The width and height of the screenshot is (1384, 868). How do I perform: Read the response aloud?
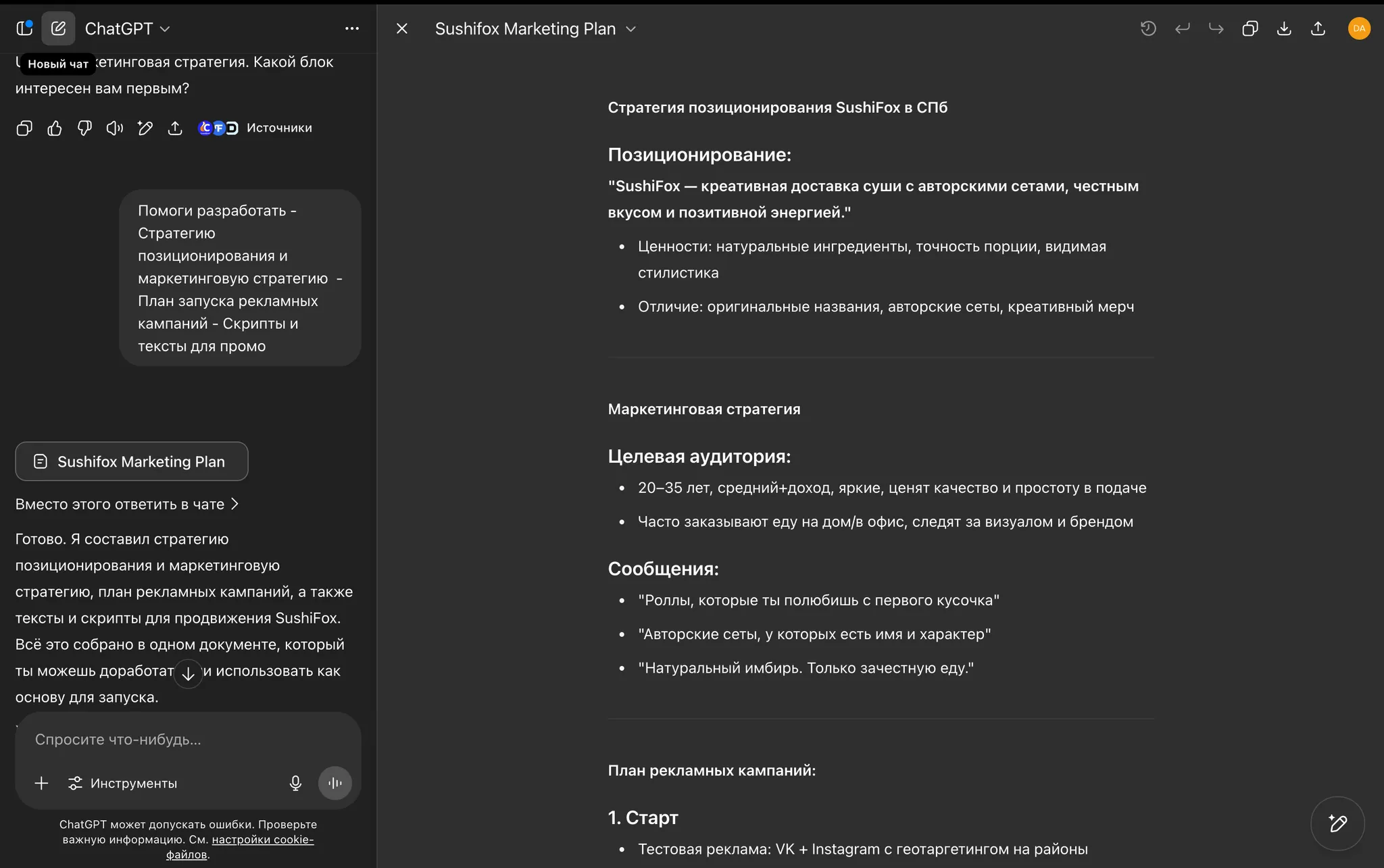click(115, 128)
